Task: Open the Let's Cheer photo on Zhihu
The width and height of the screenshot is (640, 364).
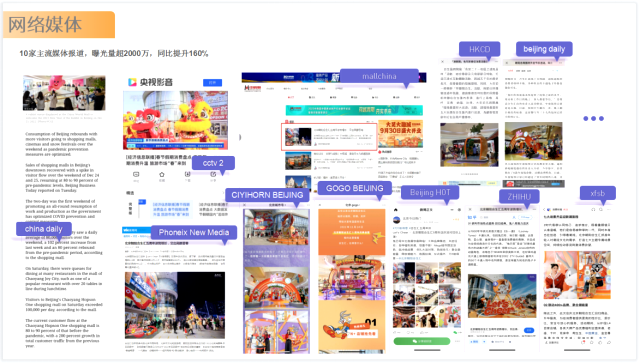Action: [x=502, y=296]
